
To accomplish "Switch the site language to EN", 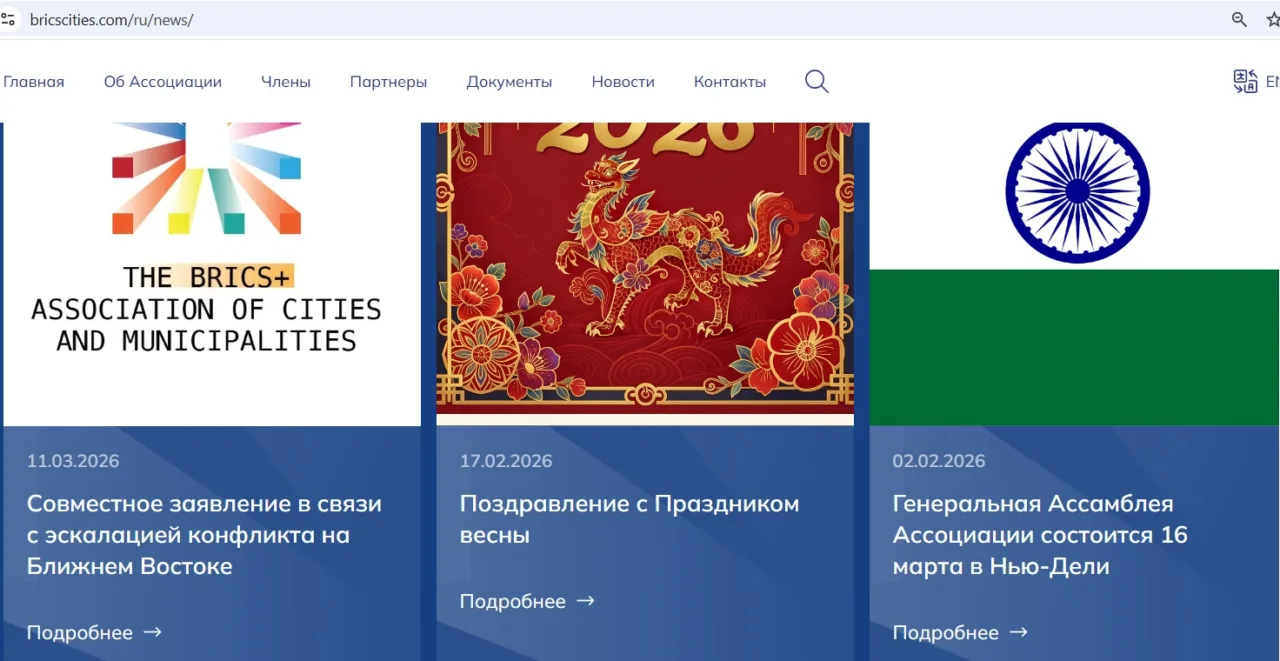I will click(1272, 81).
